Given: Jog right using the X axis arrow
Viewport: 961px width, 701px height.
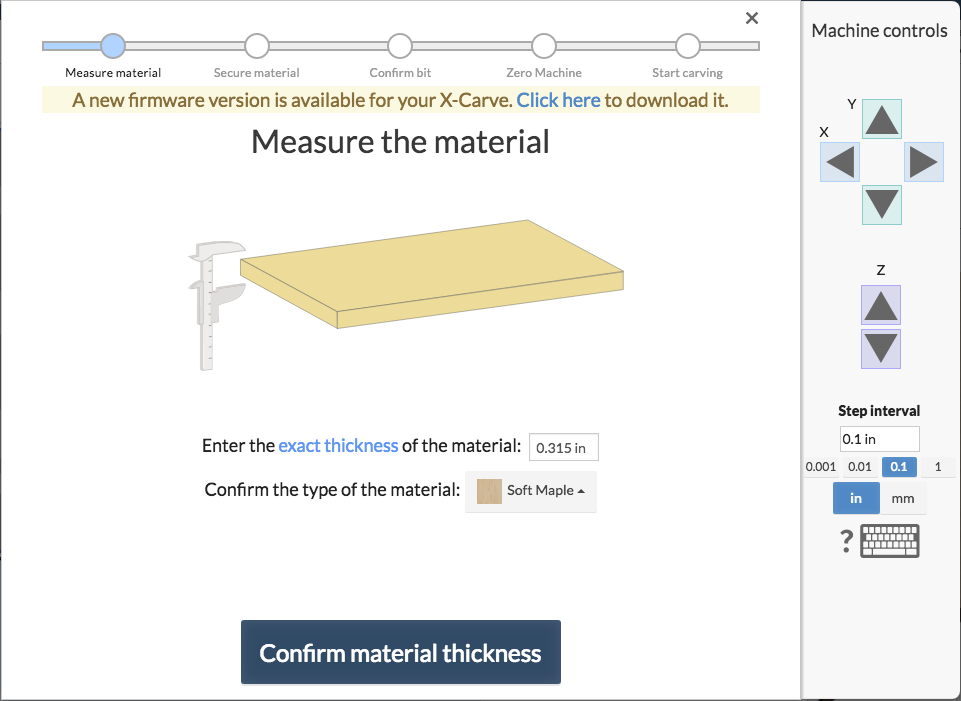Looking at the screenshot, I should tap(923, 162).
